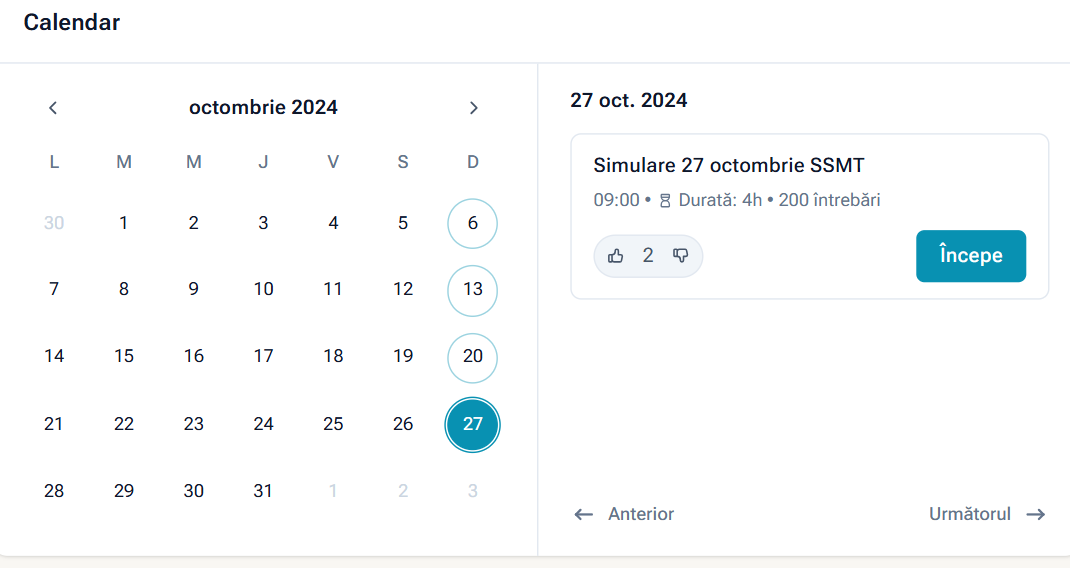
Task: Click the octombrie 2024 month heading
Action: tap(263, 108)
